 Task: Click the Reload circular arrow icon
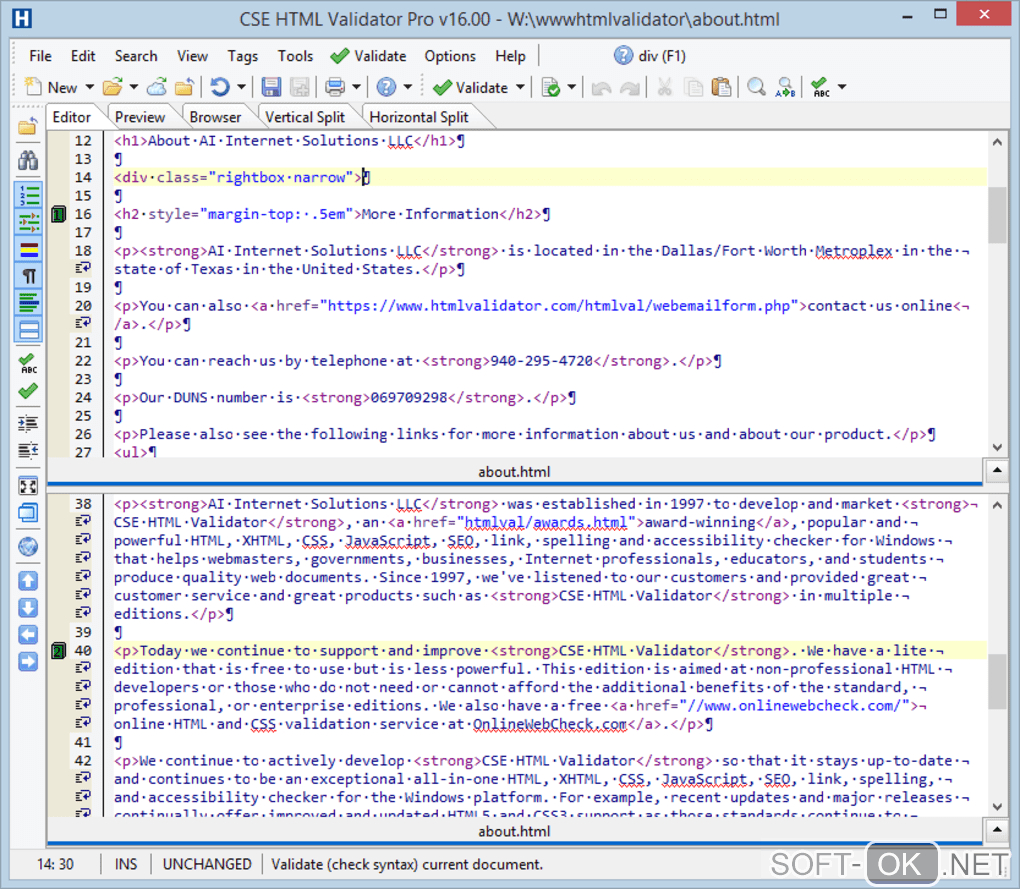(x=220, y=87)
